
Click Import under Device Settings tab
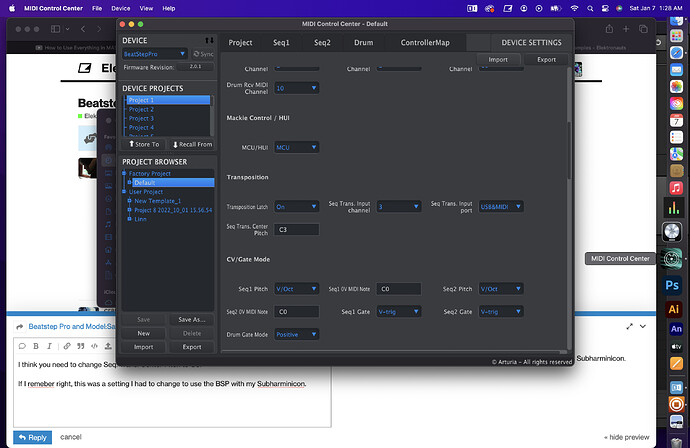pos(498,59)
